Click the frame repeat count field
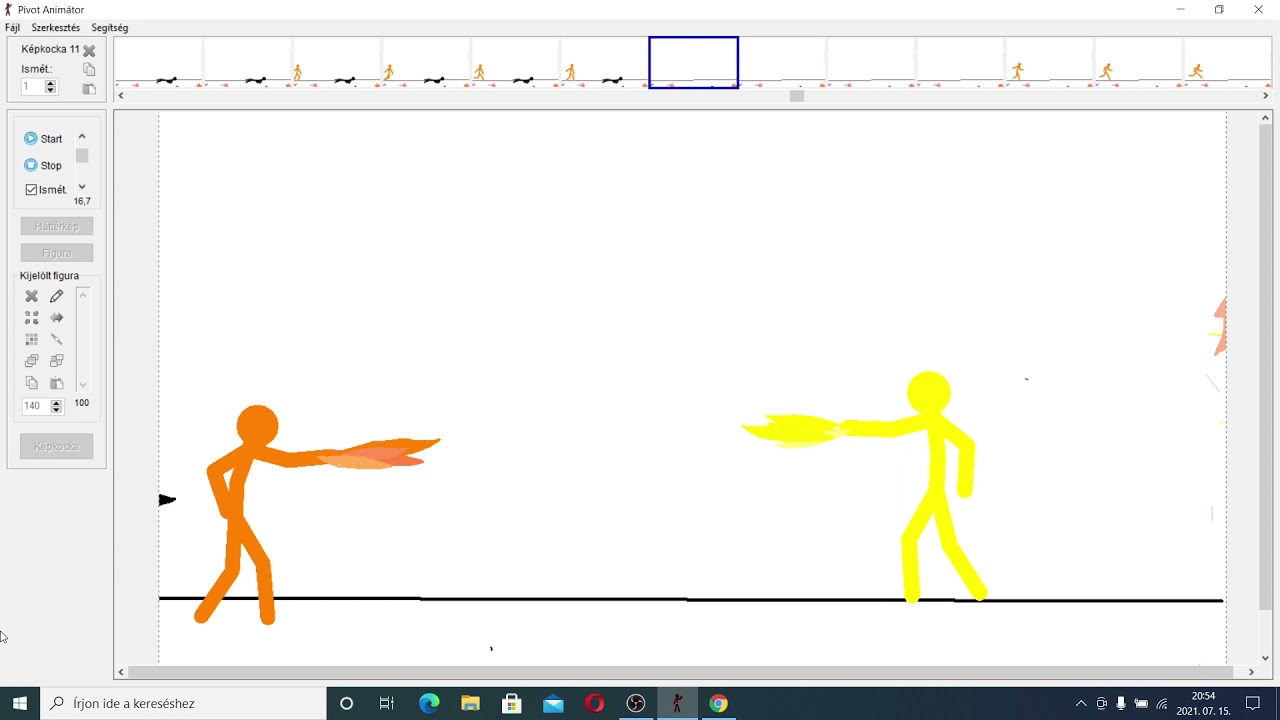 click(x=33, y=87)
